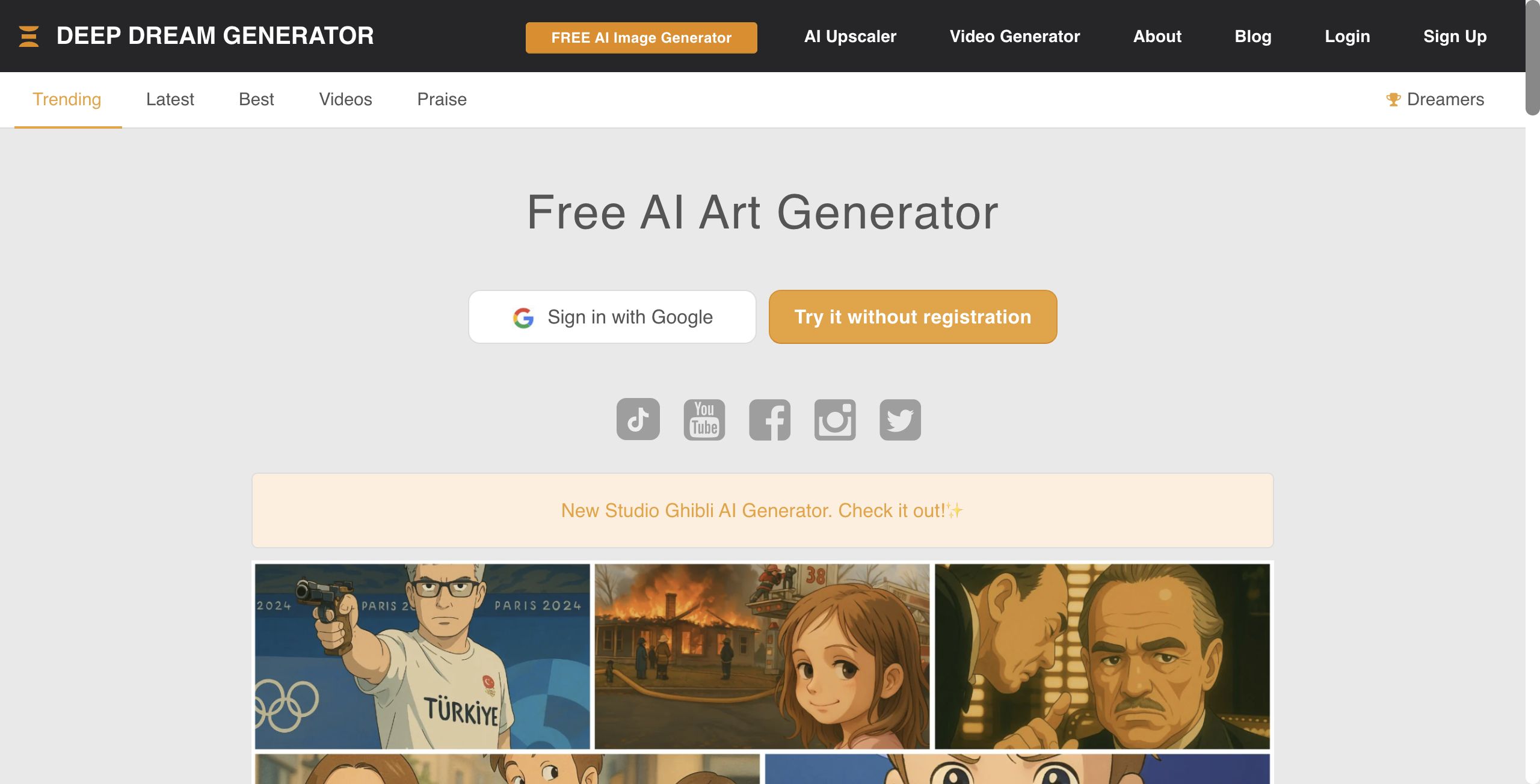The image size is (1540, 784).
Task: Open the Twitter bird icon
Action: 900,419
